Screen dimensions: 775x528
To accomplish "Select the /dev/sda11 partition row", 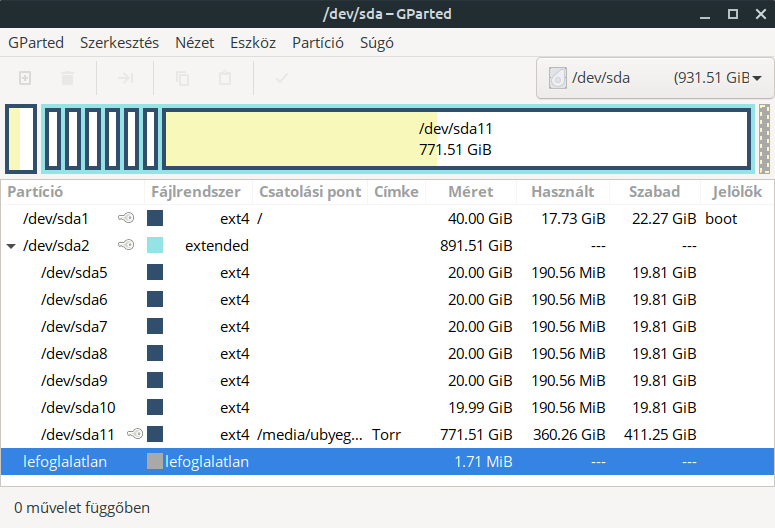I will point(388,434).
